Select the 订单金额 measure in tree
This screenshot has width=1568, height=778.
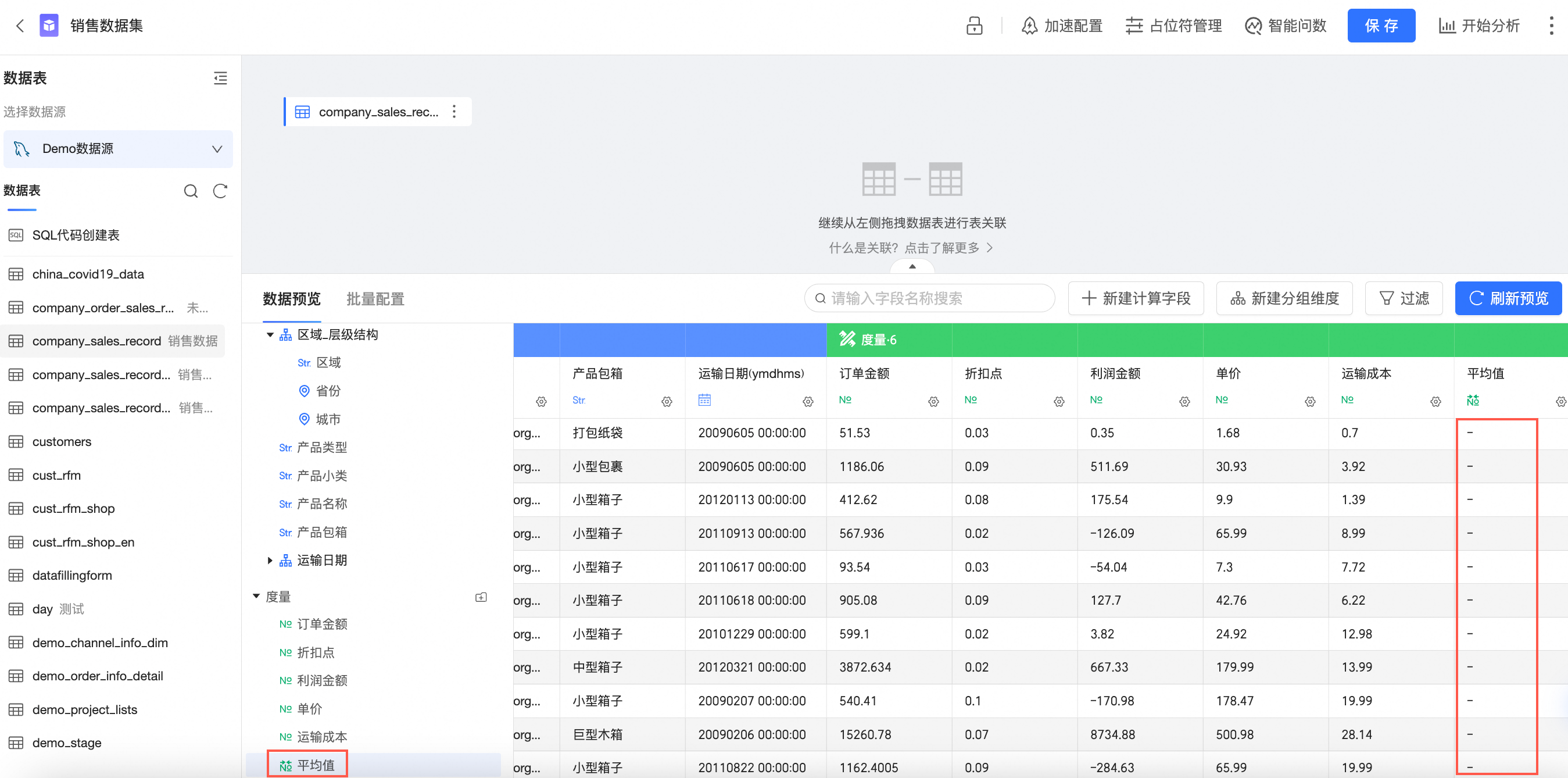point(321,624)
